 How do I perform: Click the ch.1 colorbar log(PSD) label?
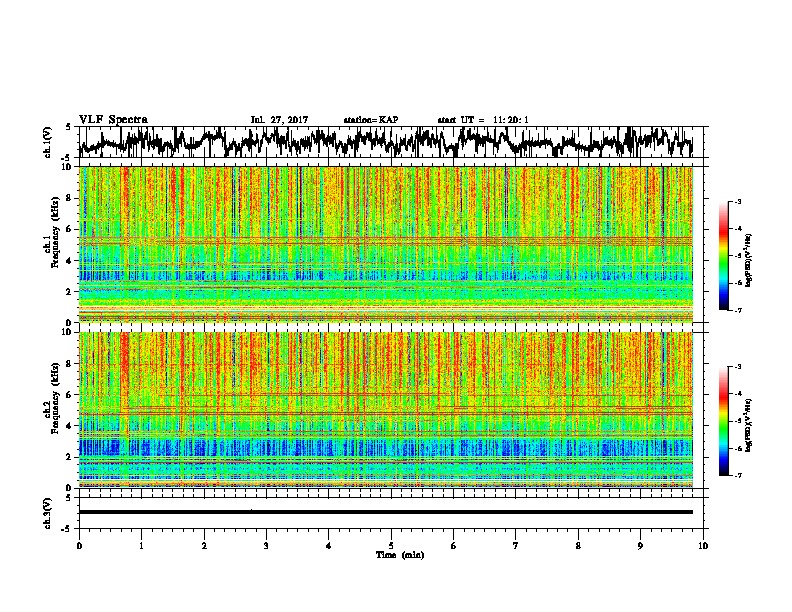click(x=748, y=261)
